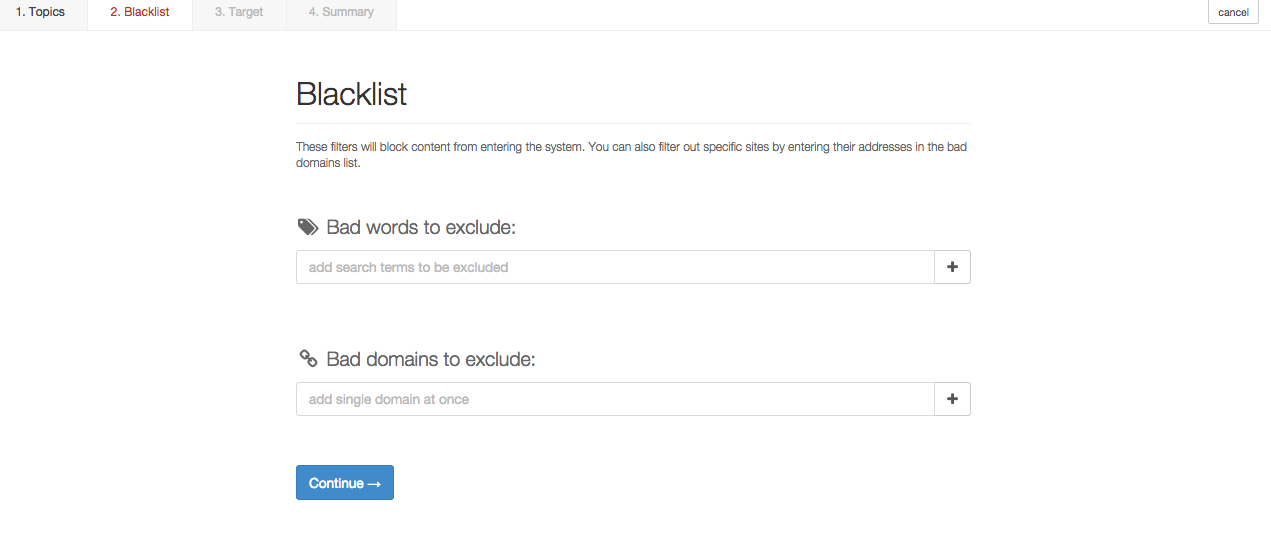
Task: Click blank page area below Continue button
Action: coord(633,520)
